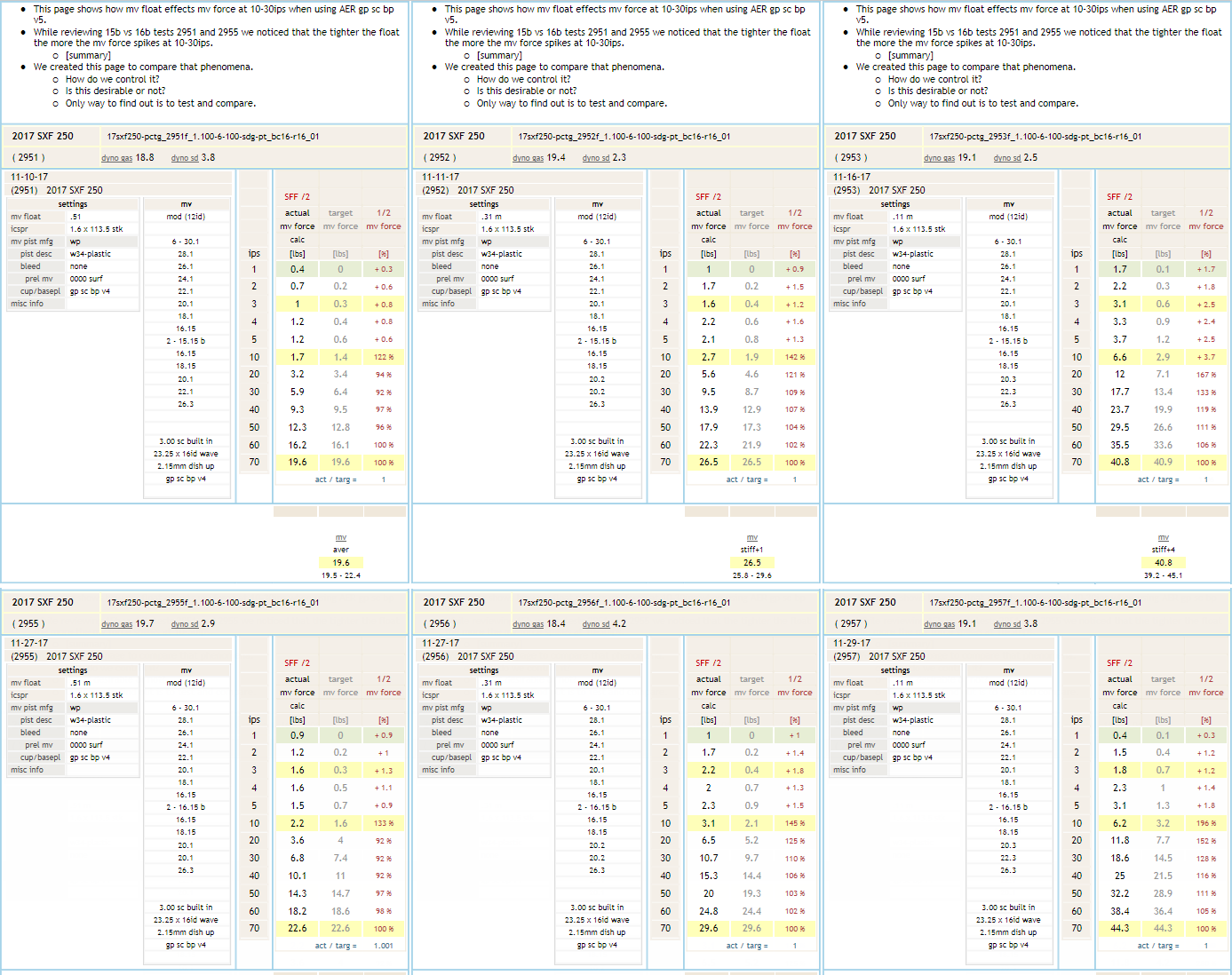Click the mv link above stiff+1
The image size is (1232, 975).
[752, 537]
